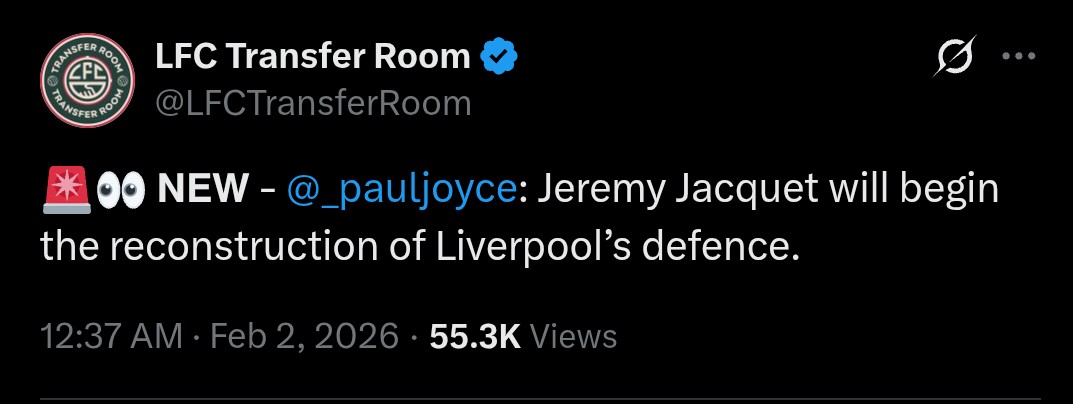Click the Feb 2, 2026 date

[305, 336]
